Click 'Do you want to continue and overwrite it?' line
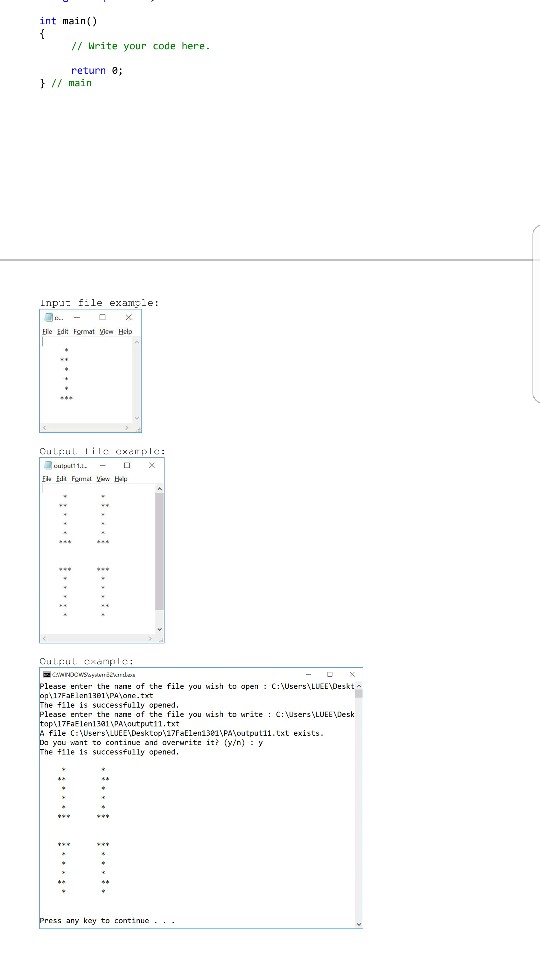This screenshot has width=540, height=960. click(151, 742)
